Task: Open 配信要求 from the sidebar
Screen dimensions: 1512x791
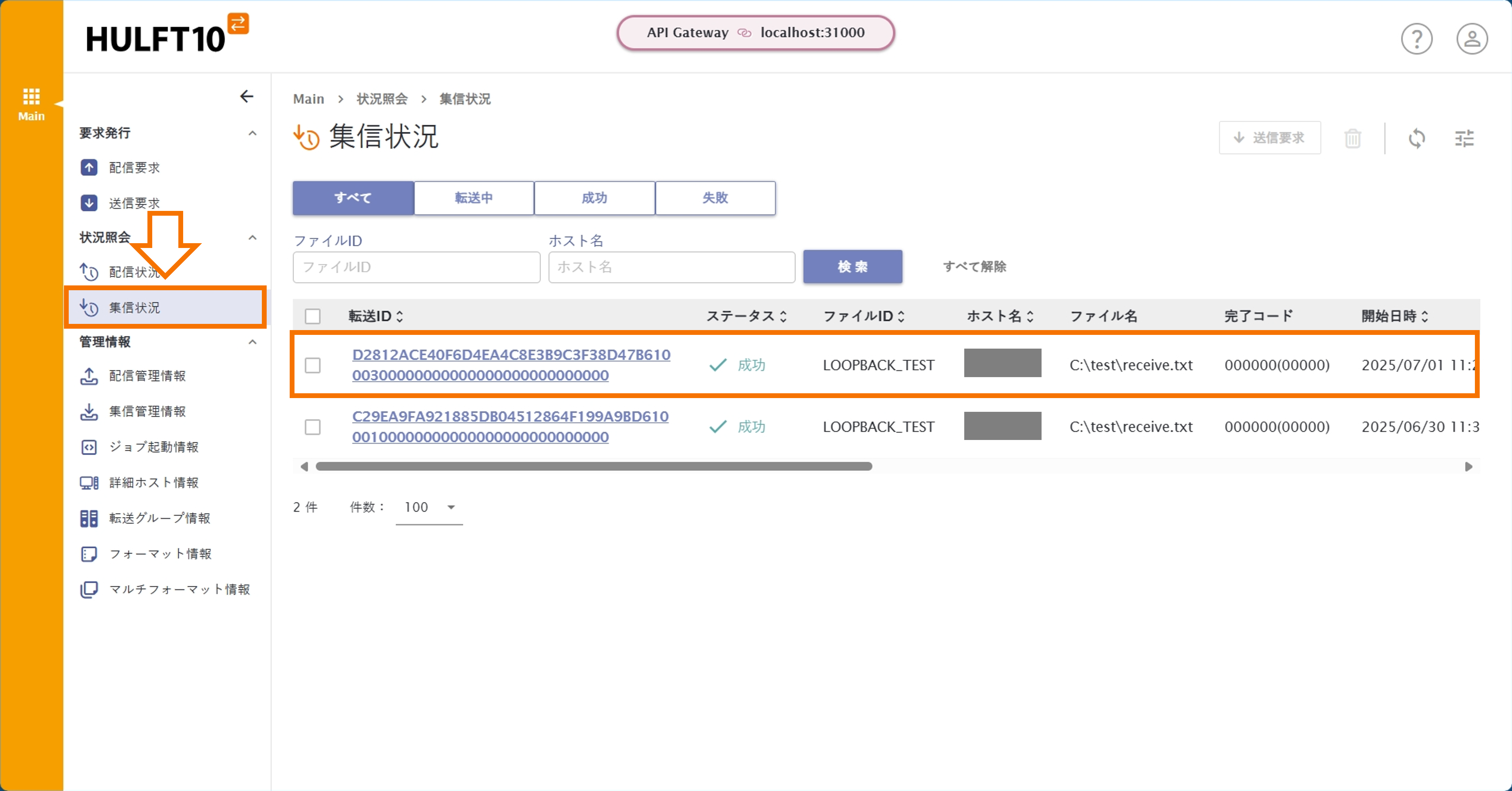Action: point(134,168)
